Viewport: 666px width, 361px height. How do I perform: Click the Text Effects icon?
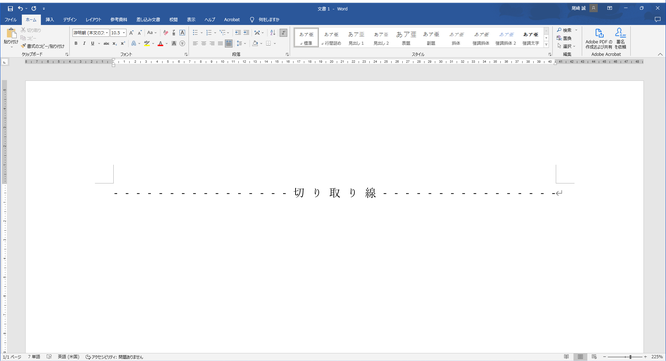point(134,43)
